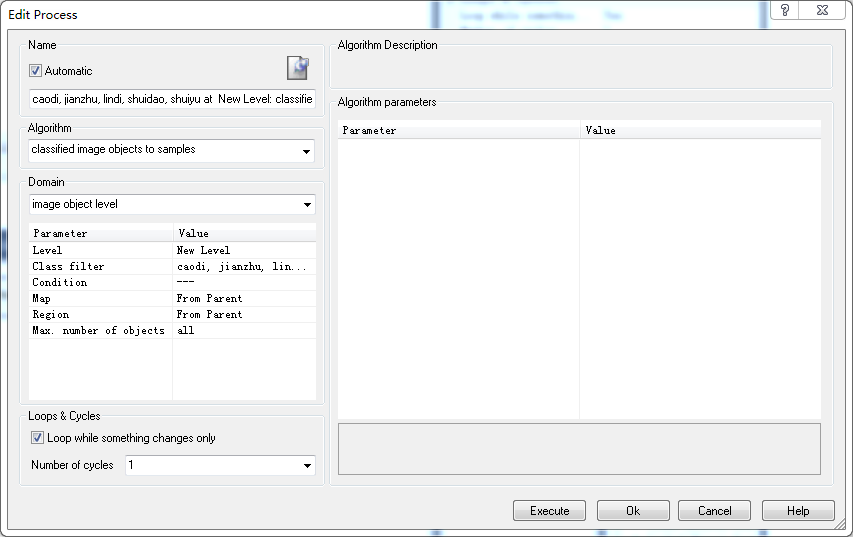This screenshot has width=853, height=537.
Task: Click the edit name document icon
Action: coord(298,68)
